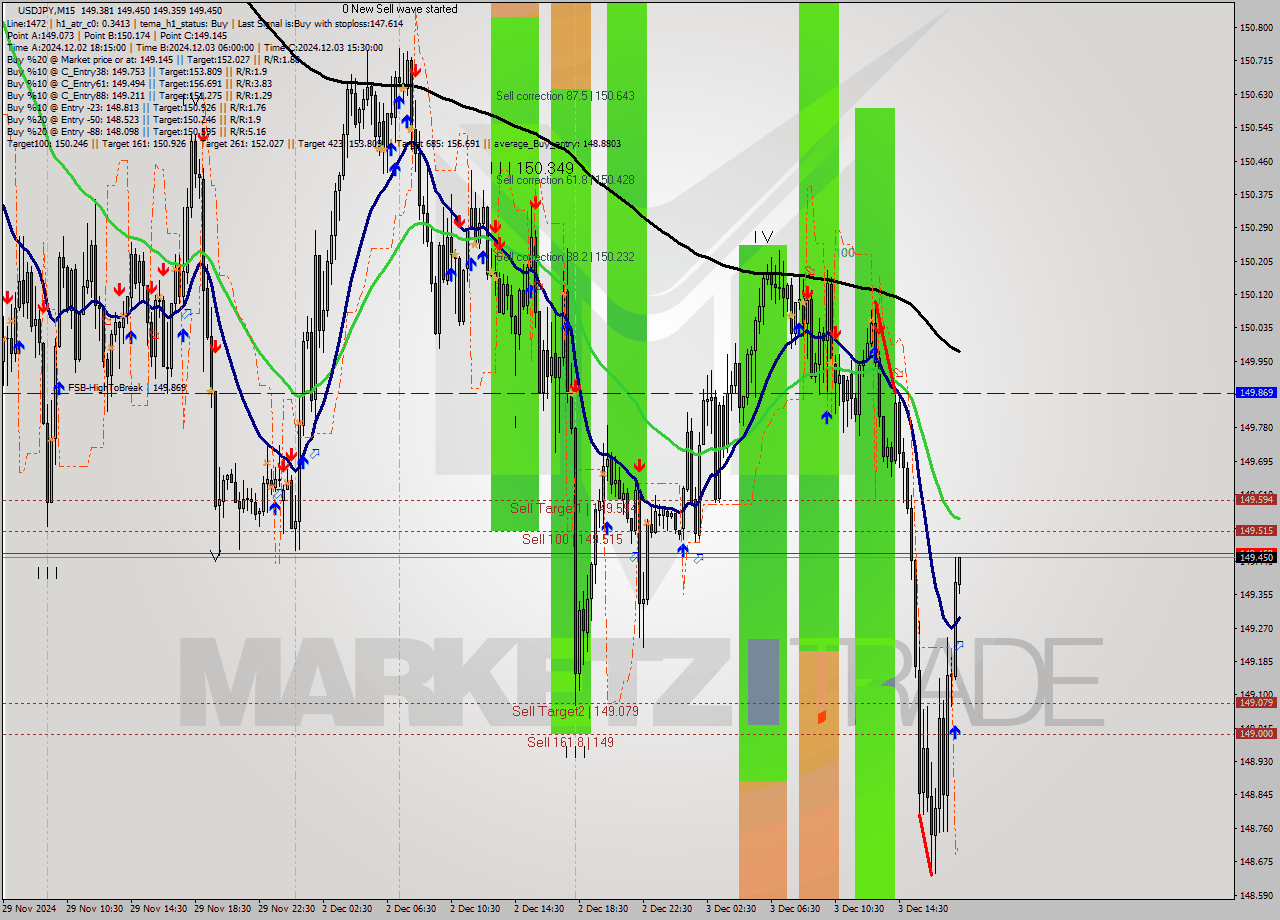Select the 150.460 price axis label
1280x920 pixels.
(1256, 161)
